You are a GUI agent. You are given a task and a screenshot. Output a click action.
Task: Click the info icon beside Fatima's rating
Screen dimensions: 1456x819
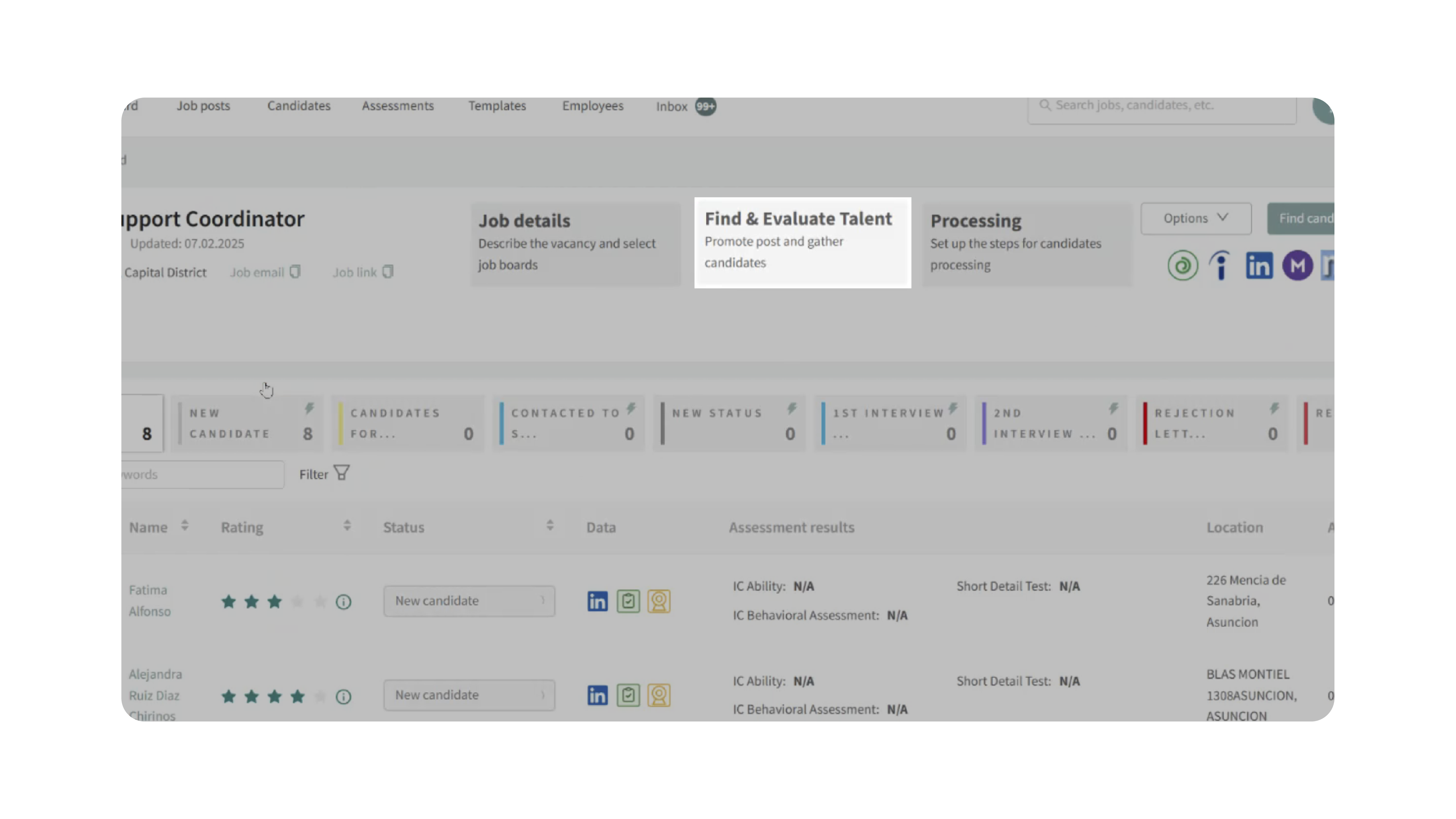(x=343, y=602)
